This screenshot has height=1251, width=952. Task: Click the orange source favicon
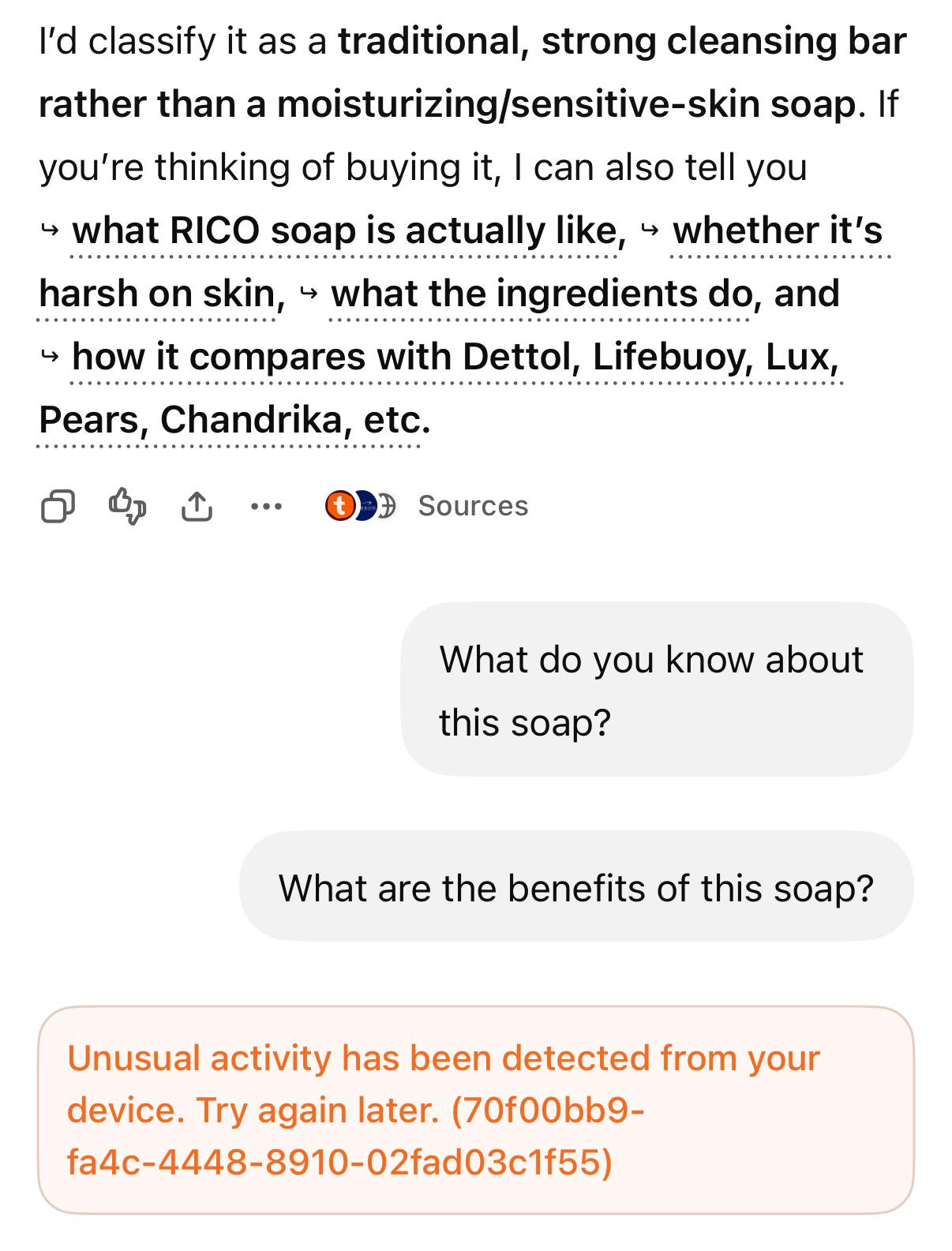click(x=339, y=505)
